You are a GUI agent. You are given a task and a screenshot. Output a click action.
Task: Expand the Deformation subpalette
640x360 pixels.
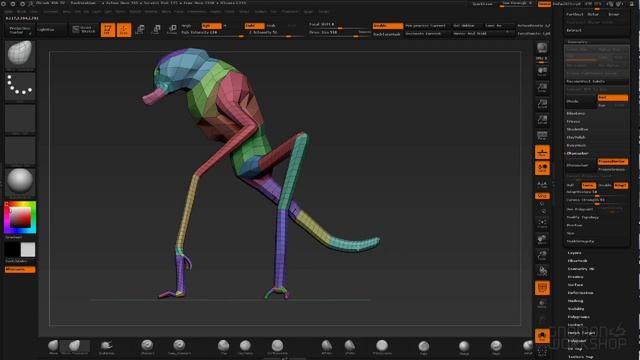tap(580, 293)
